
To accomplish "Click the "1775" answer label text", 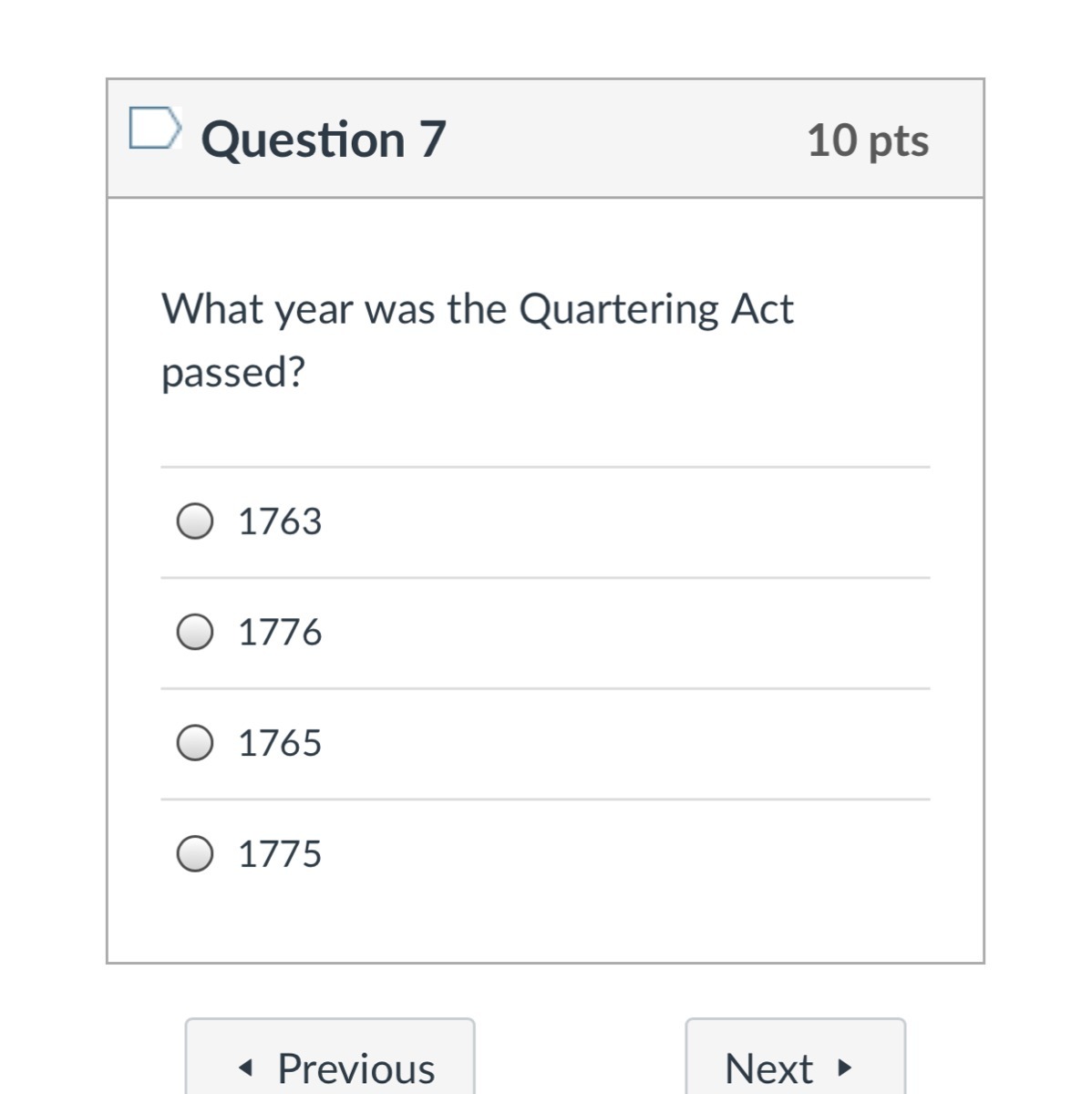I will click(280, 854).
